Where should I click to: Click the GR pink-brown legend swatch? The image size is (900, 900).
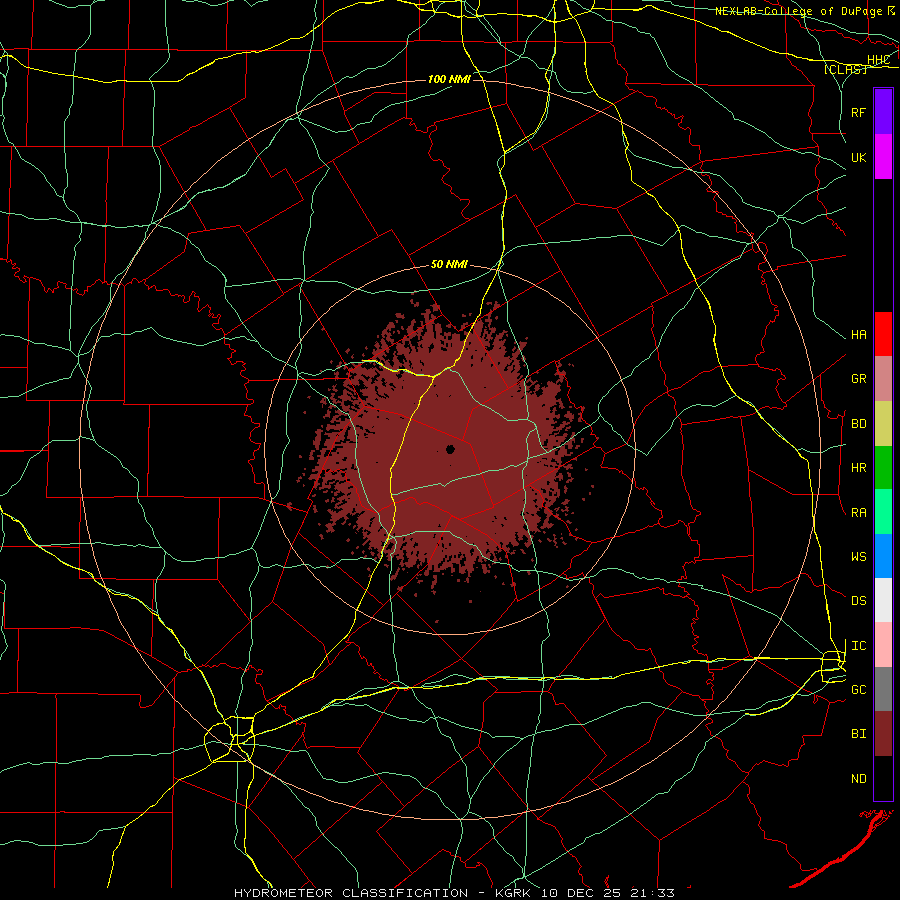[x=883, y=379]
